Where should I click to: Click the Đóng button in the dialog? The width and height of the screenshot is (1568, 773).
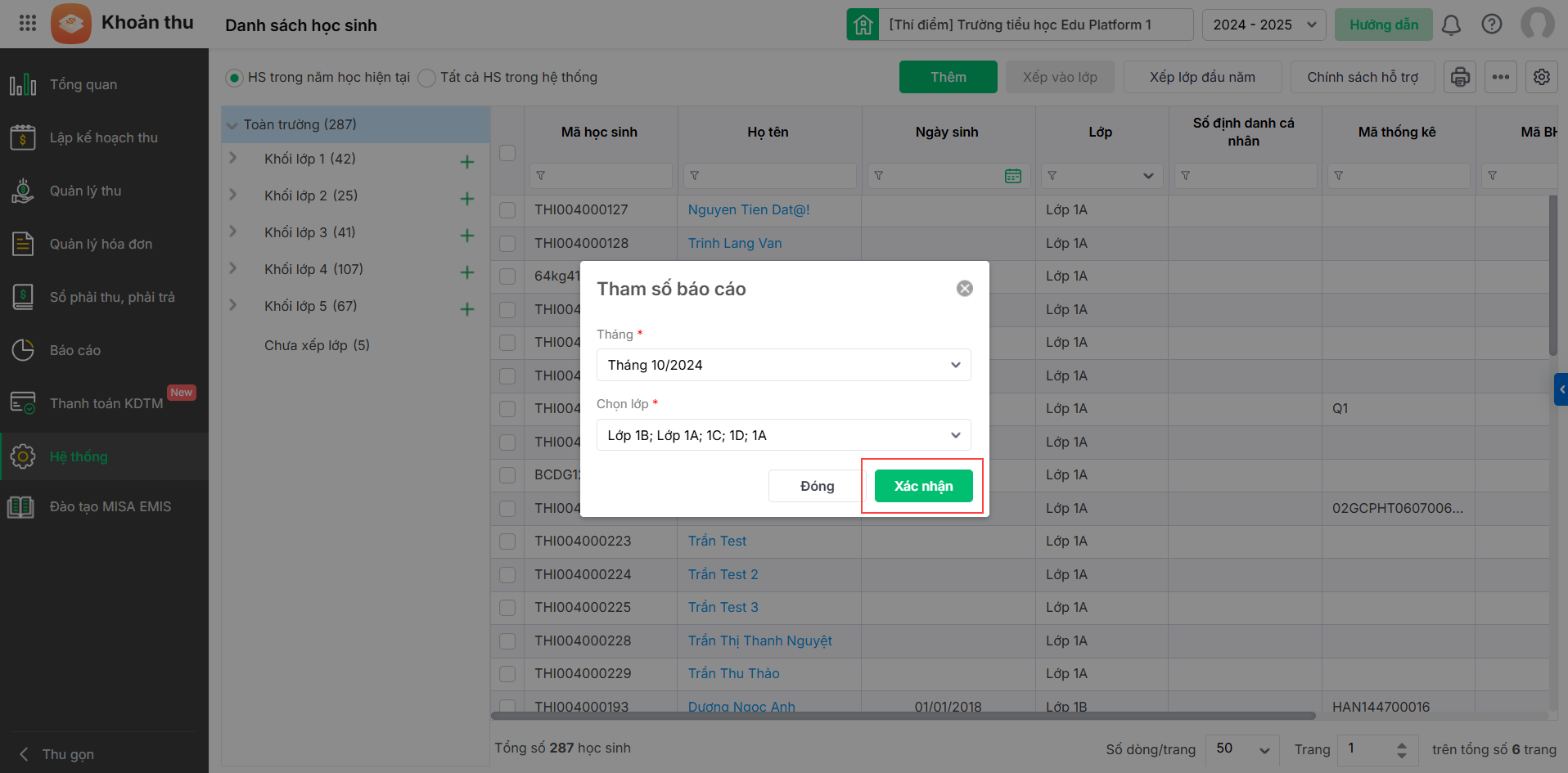click(x=817, y=486)
